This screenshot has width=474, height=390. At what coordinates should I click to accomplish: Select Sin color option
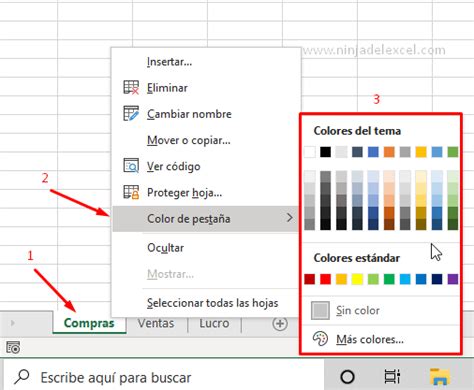pos(381,310)
